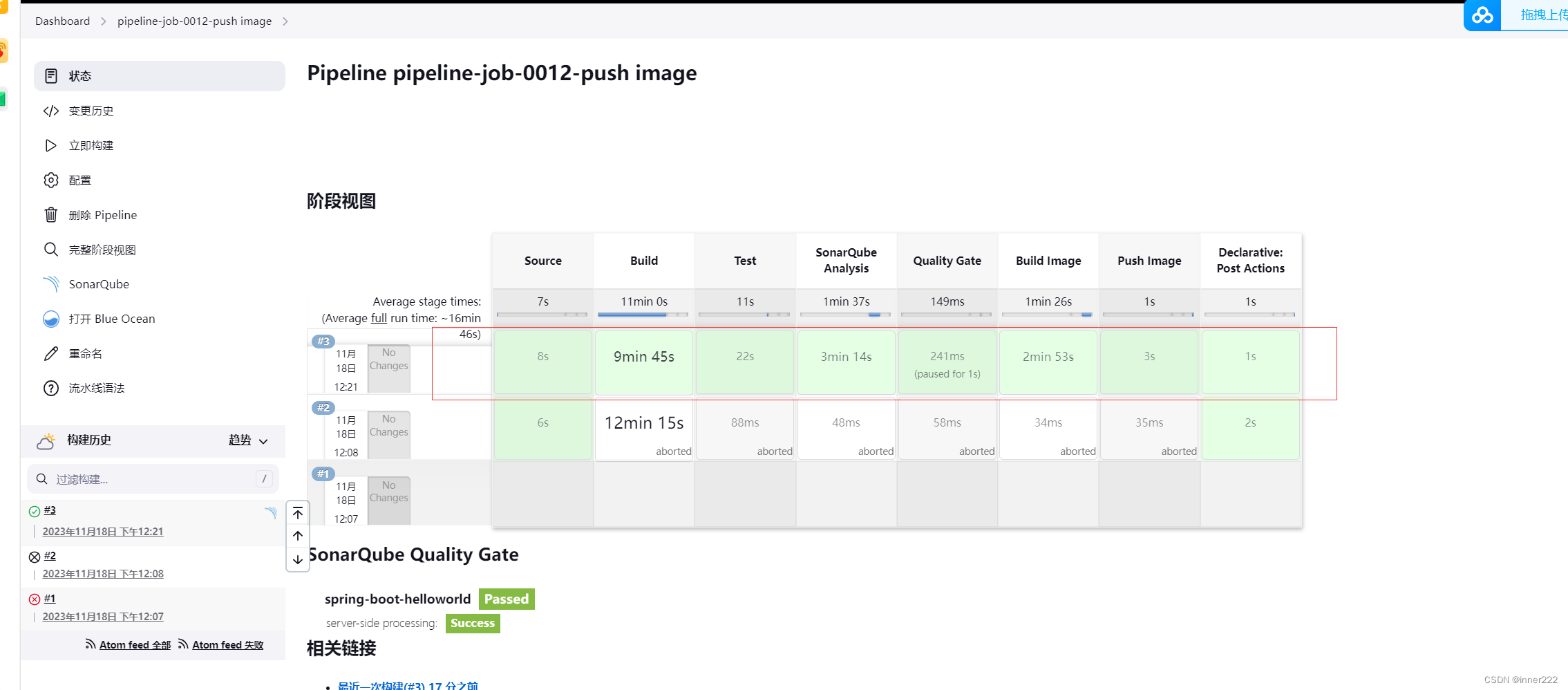Open the pipeline-job-0012-push image breadcrumb link

point(194,21)
